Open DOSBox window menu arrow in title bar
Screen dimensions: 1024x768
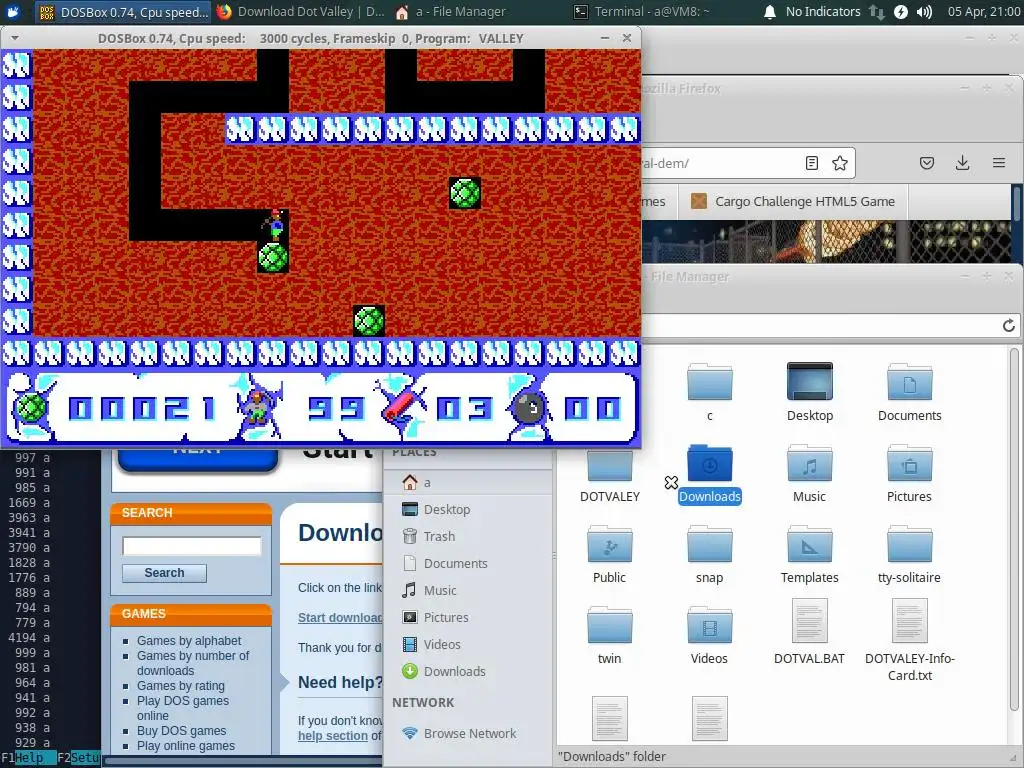(x=14, y=39)
